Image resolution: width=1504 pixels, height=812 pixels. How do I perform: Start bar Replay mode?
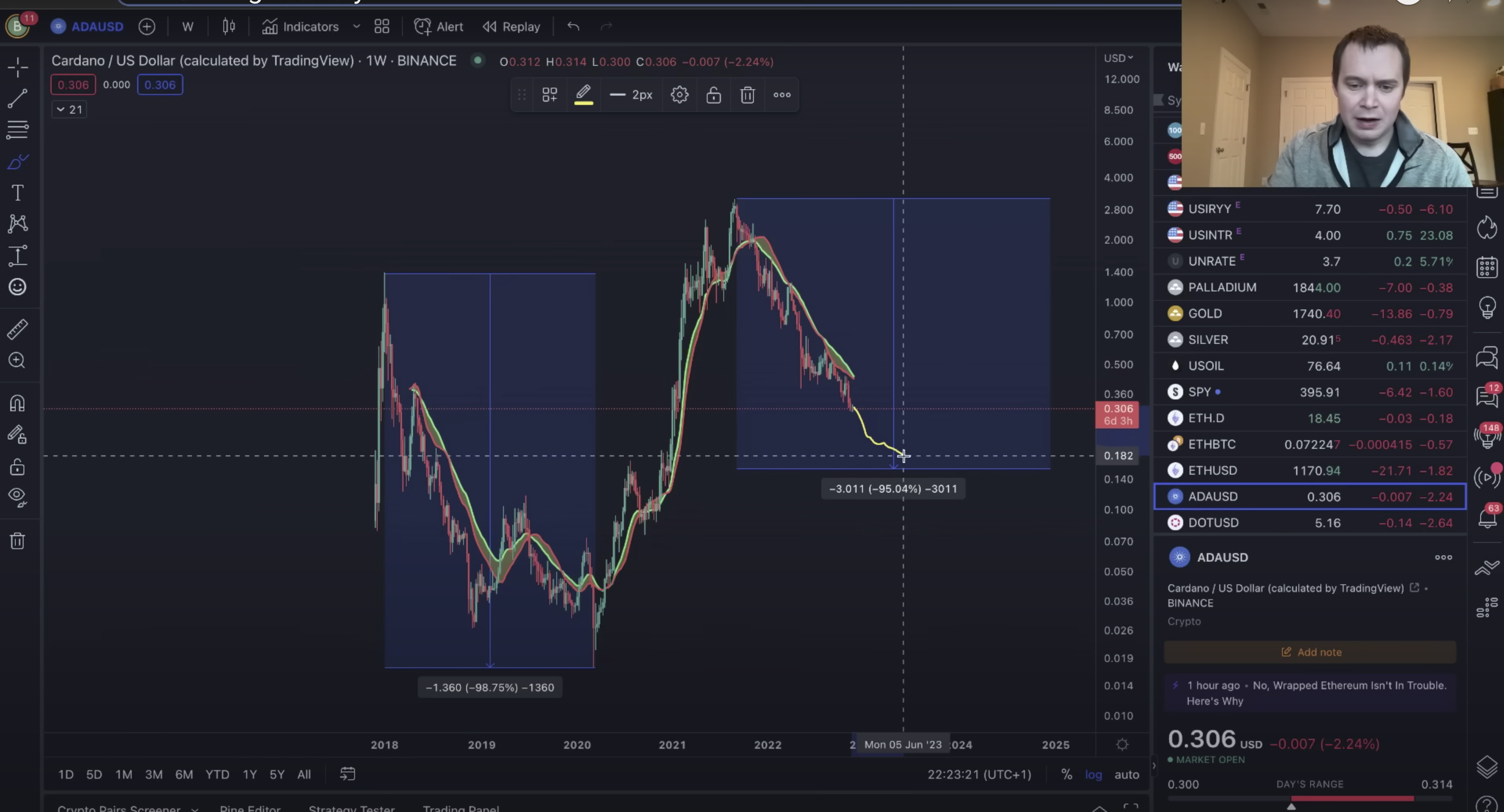[511, 27]
